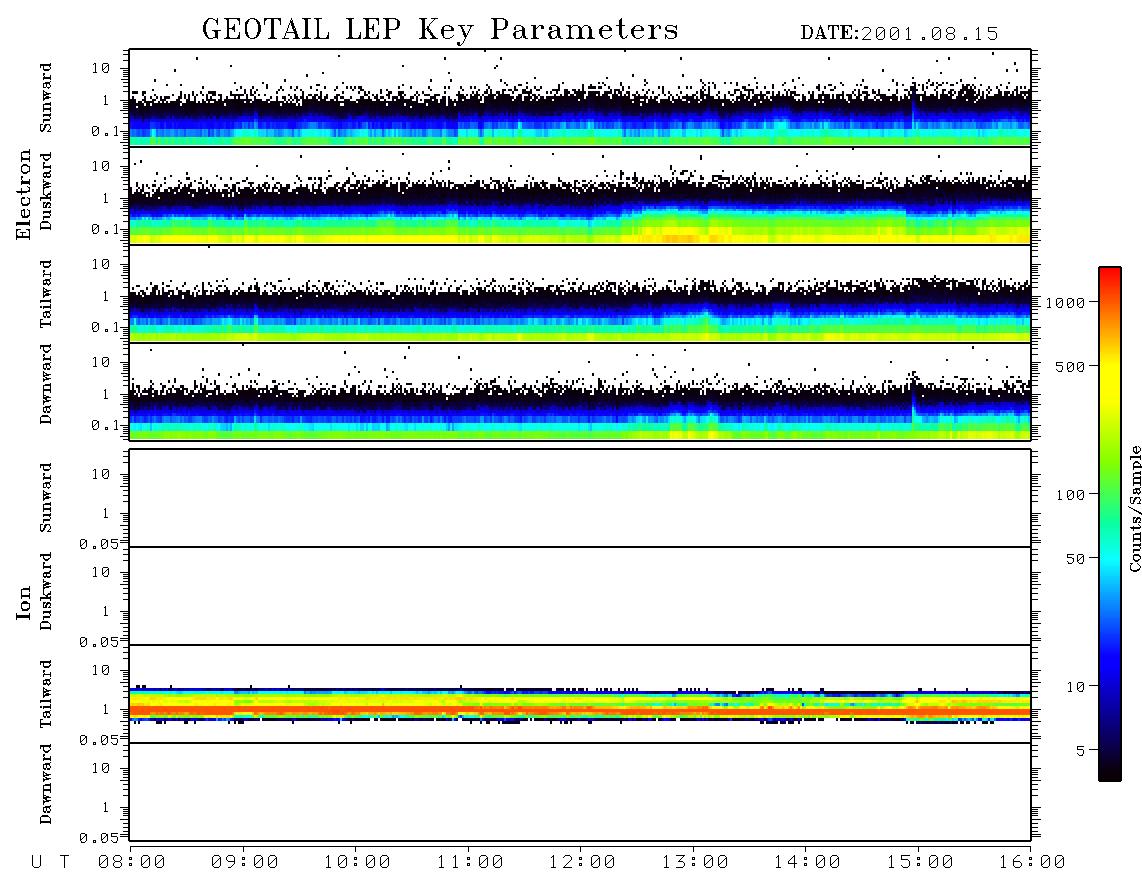Click the vertical 'Ion' group label
Viewport: 1142px width, 880px height.
(24, 603)
